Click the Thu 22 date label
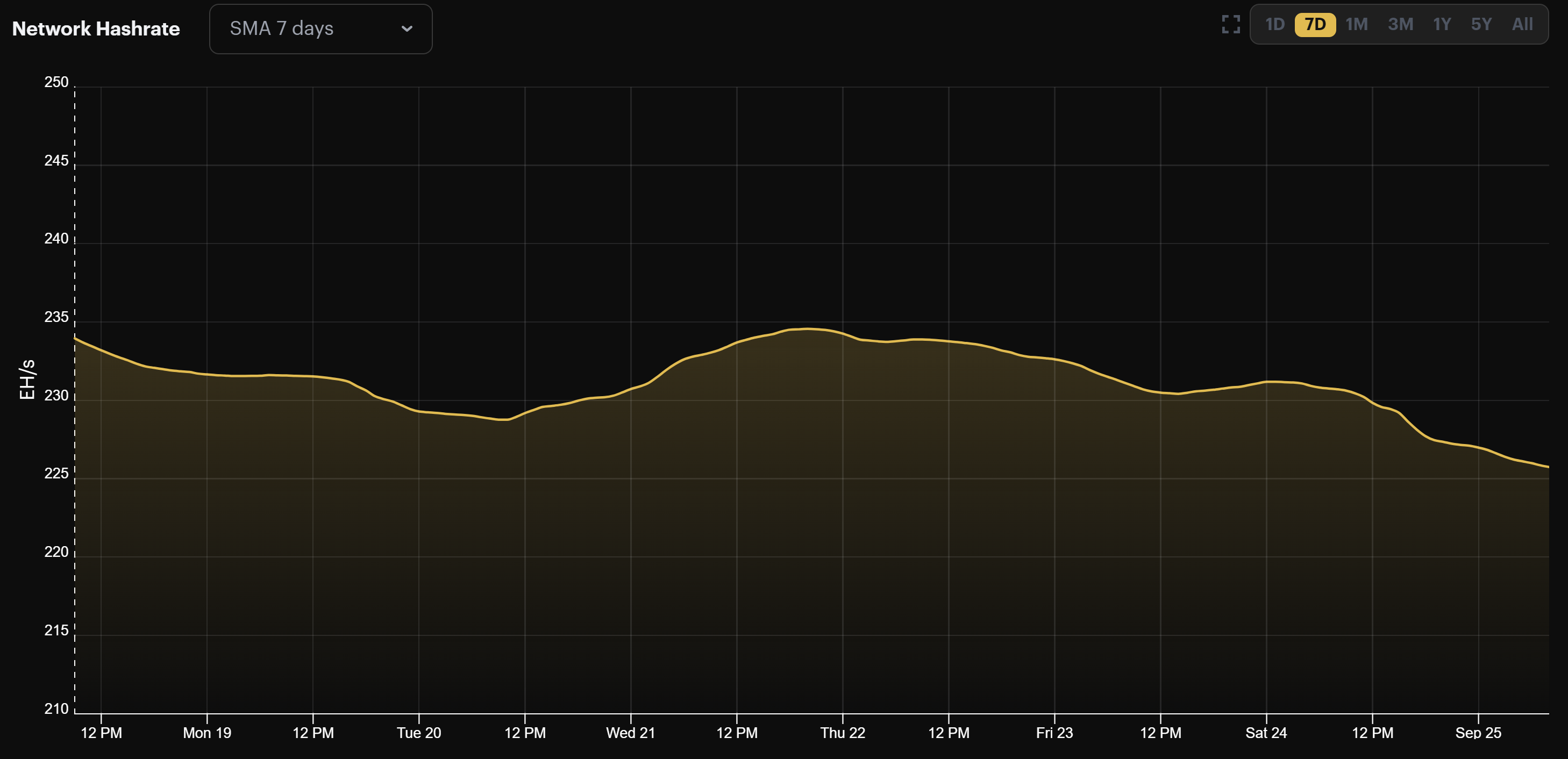1568x759 pixels. 843,733
